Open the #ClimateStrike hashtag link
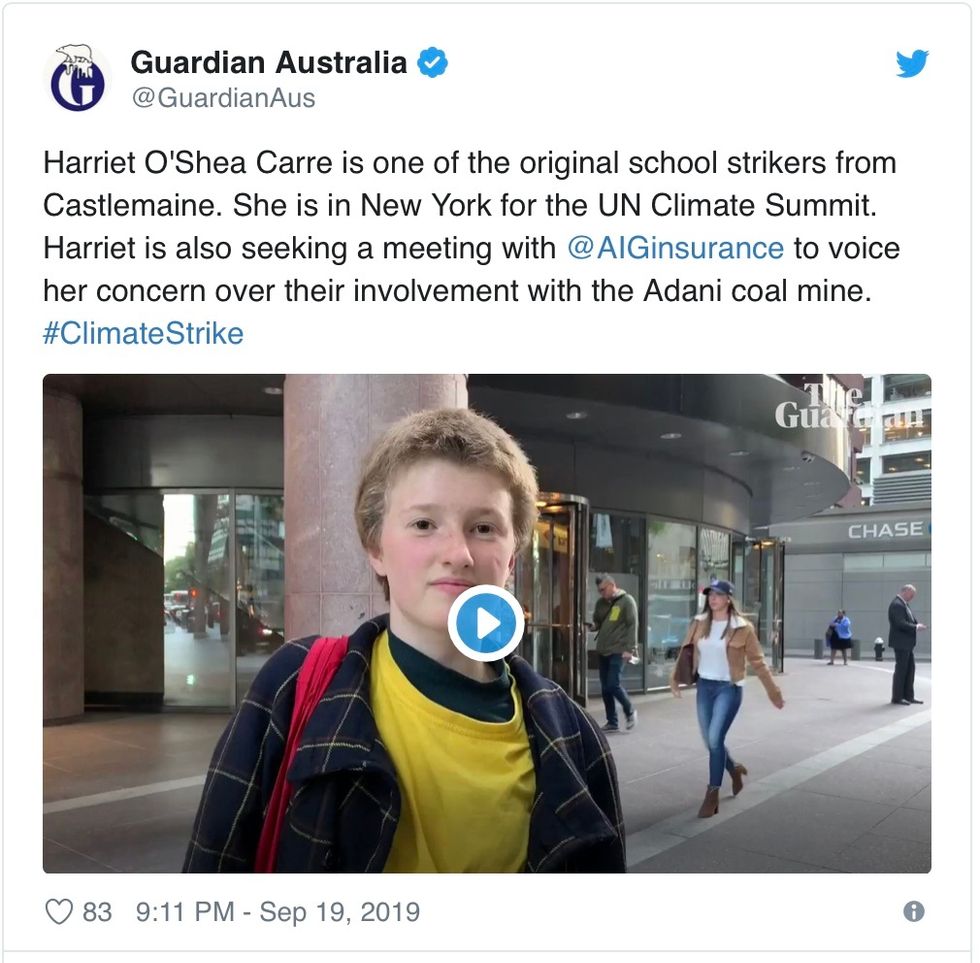The image size is (980, 963). pyautogui.click(x=143, y=333)
